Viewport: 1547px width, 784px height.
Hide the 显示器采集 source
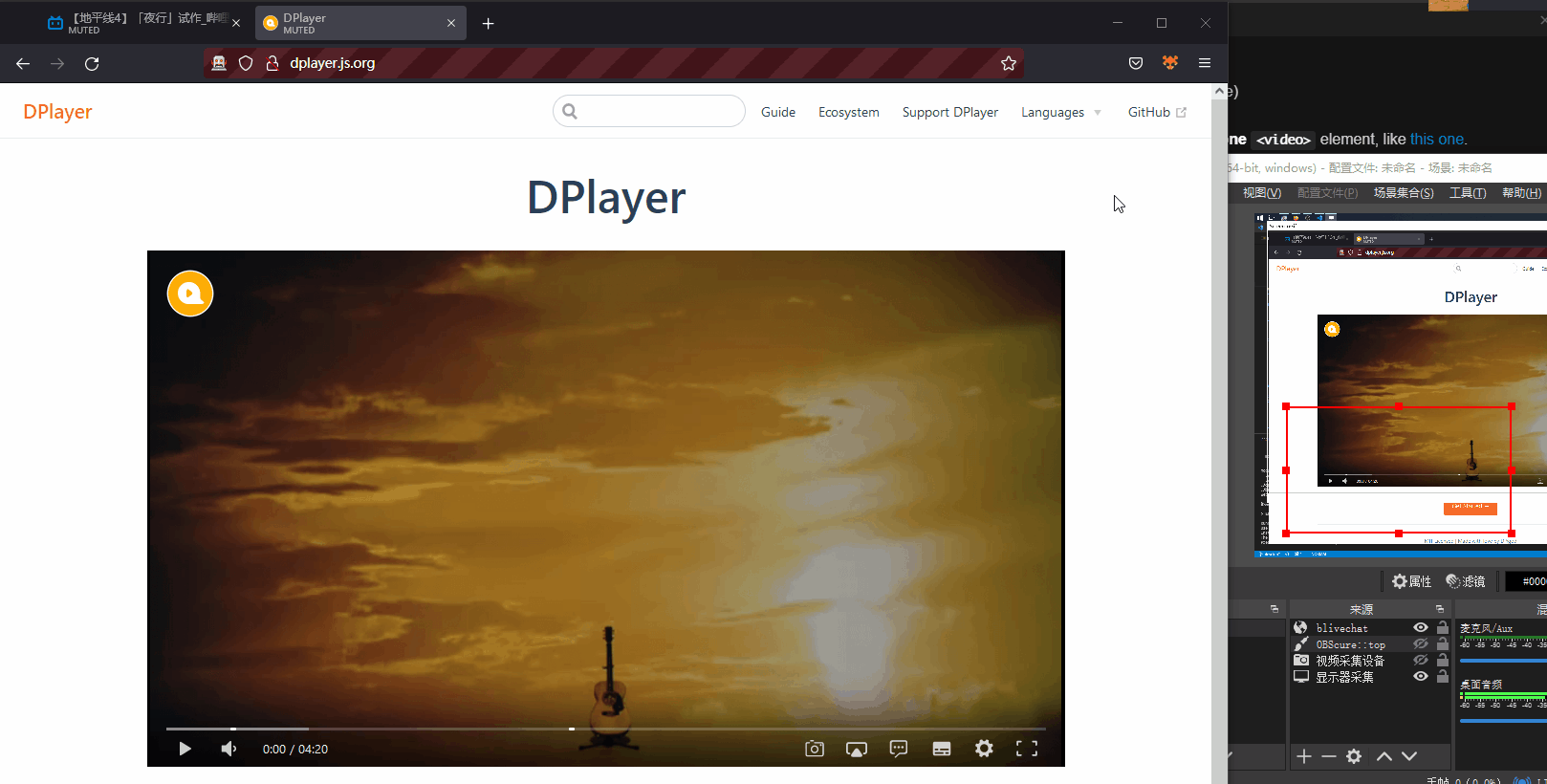[x=1421, y=677]
